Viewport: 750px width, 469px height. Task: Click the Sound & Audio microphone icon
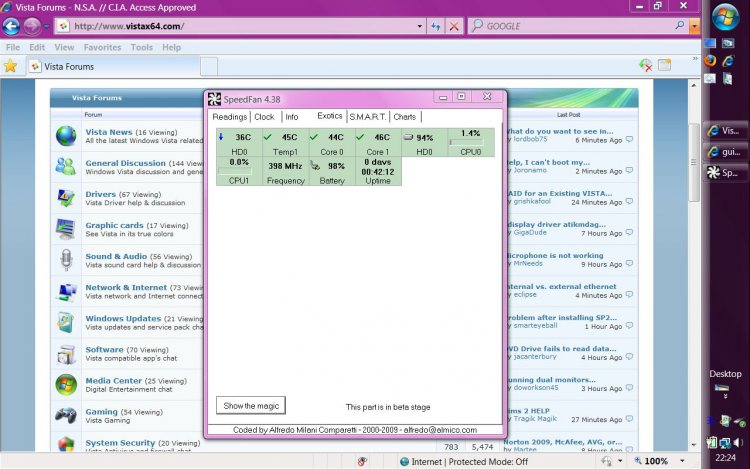(x=66, y=260)
